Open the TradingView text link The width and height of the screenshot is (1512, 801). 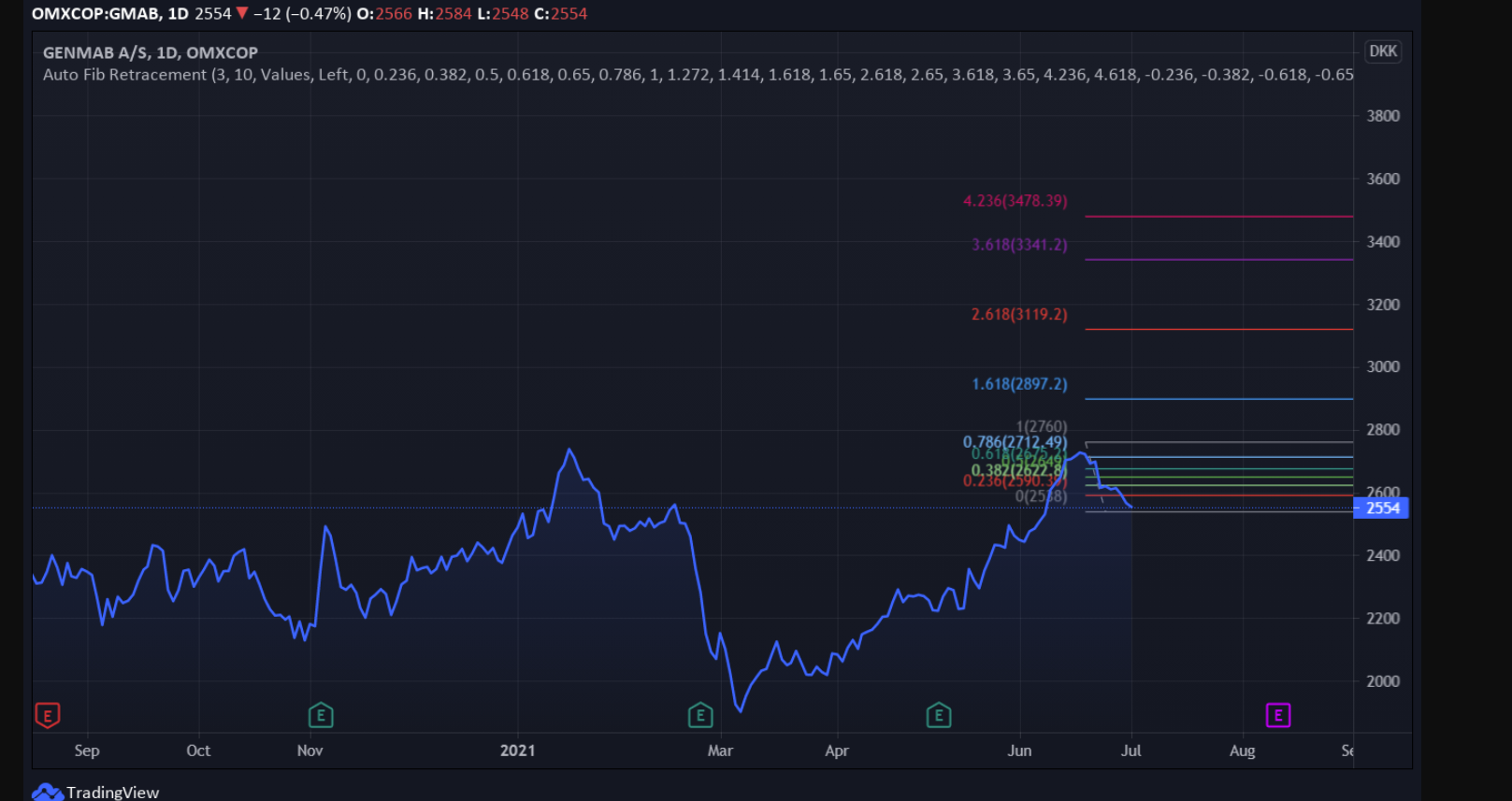(x=113, y=792)
